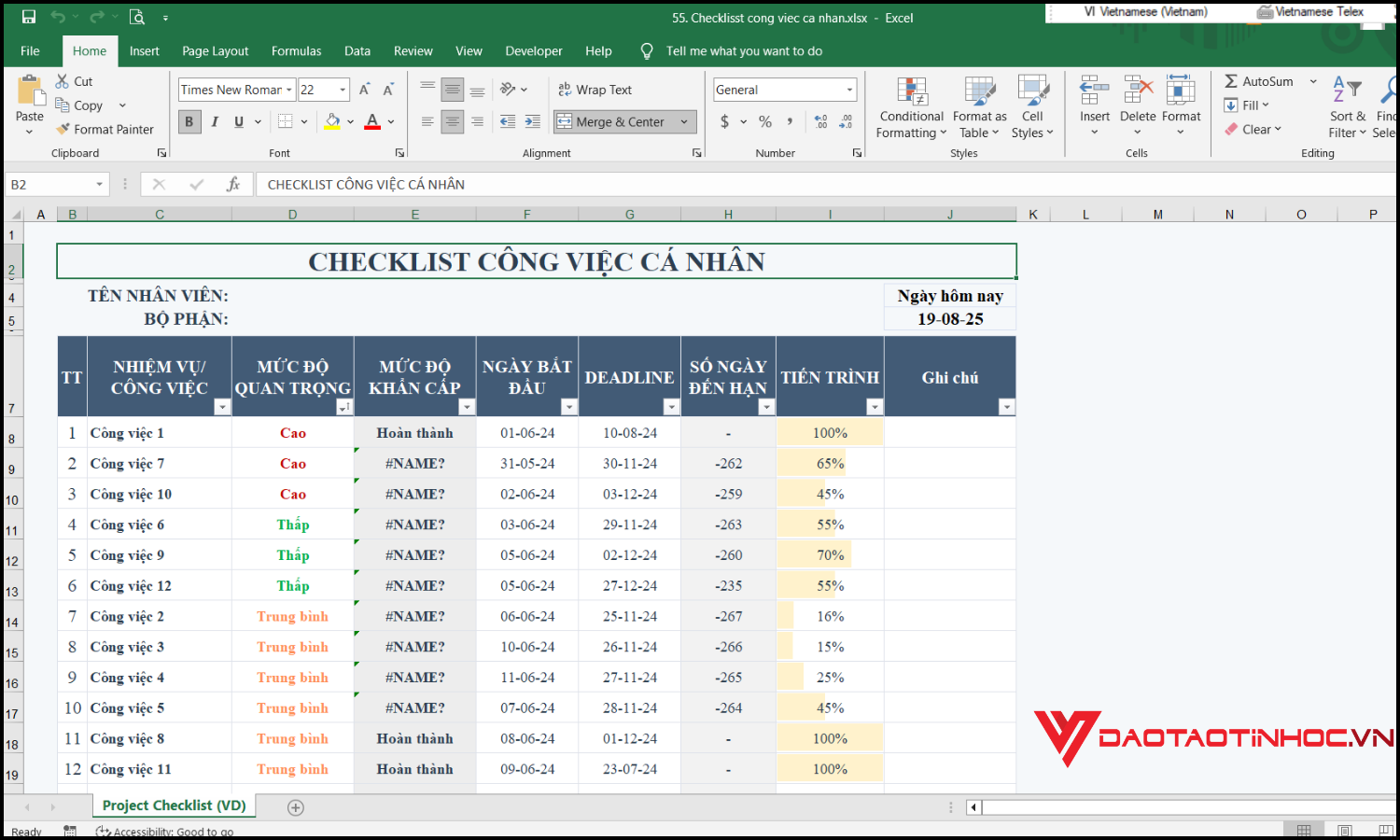The width and height of the screenshot is (1400, 840).
Task: Expand the Number Format dropdown
Action: pyautogui.click(x=849, y=90)
